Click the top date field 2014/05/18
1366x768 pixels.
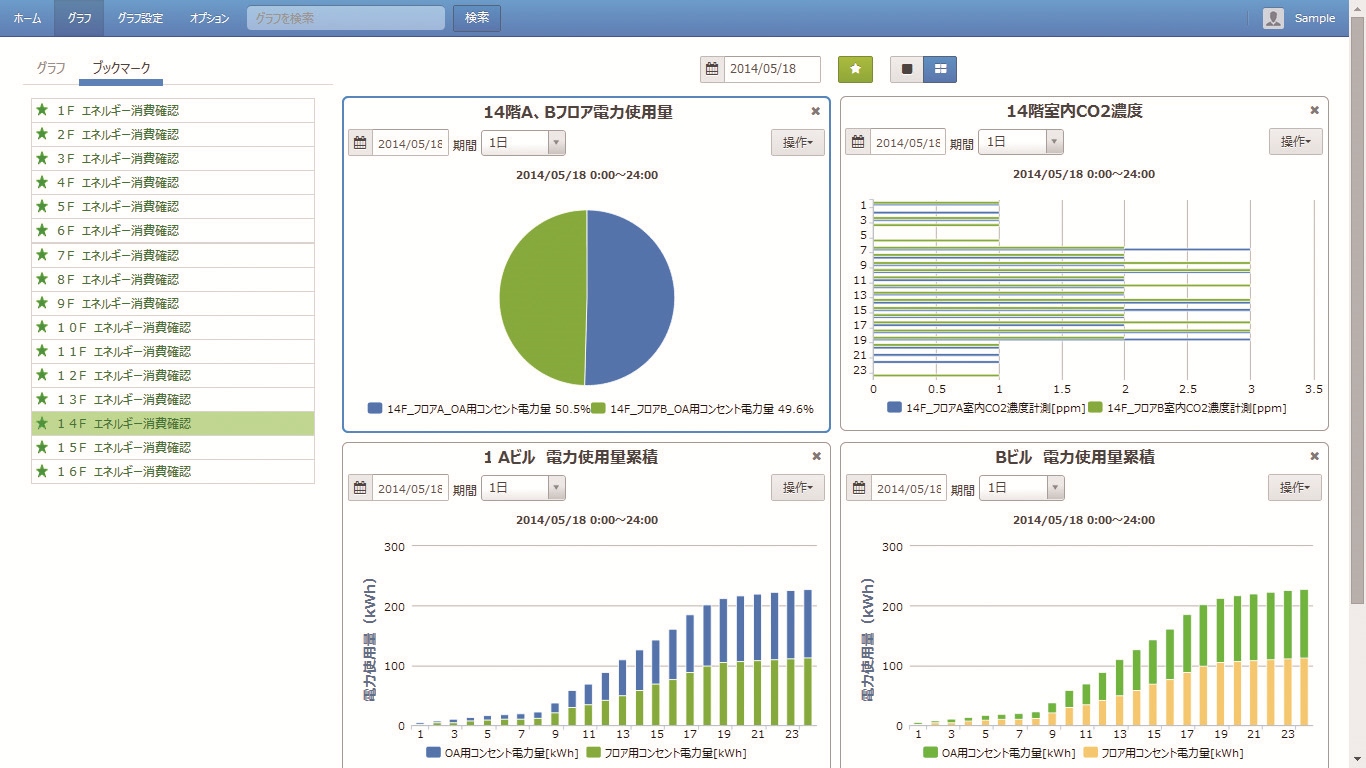pos(772,69)
